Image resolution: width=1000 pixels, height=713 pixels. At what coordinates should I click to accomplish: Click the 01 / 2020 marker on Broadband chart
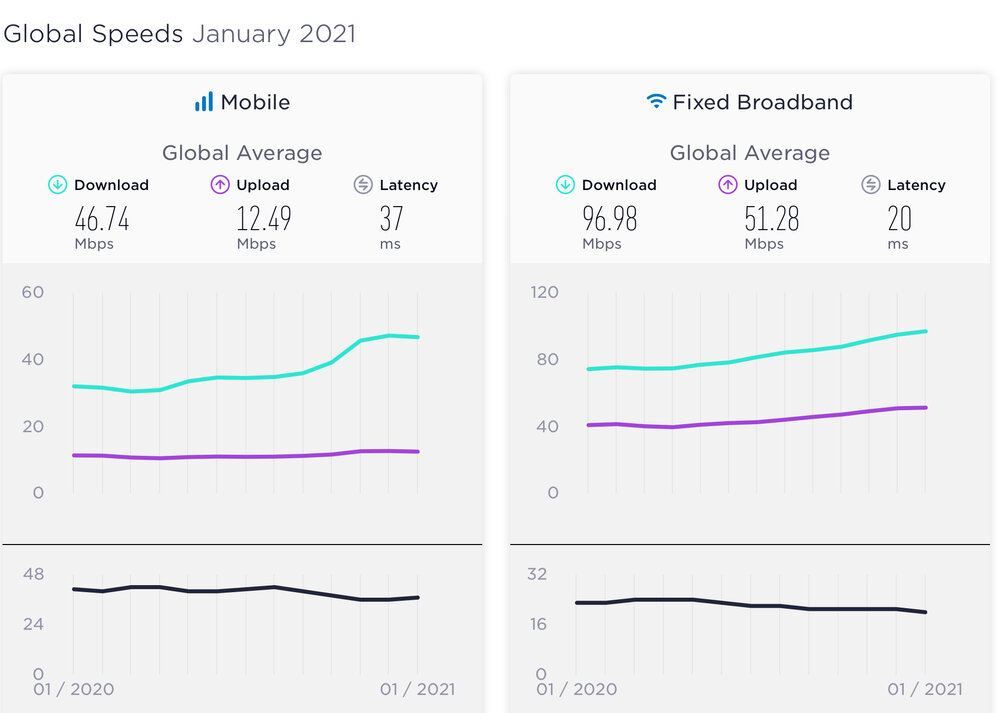click(x=577, y=689)
